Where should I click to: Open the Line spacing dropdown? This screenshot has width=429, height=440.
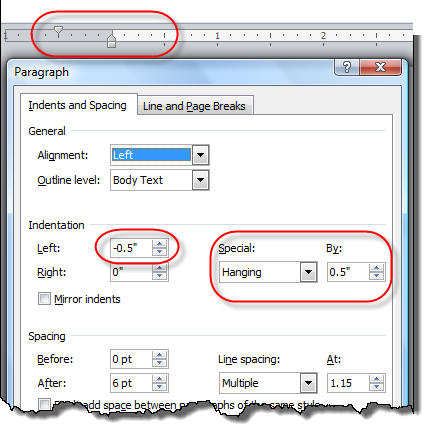(x=308, y=383)
